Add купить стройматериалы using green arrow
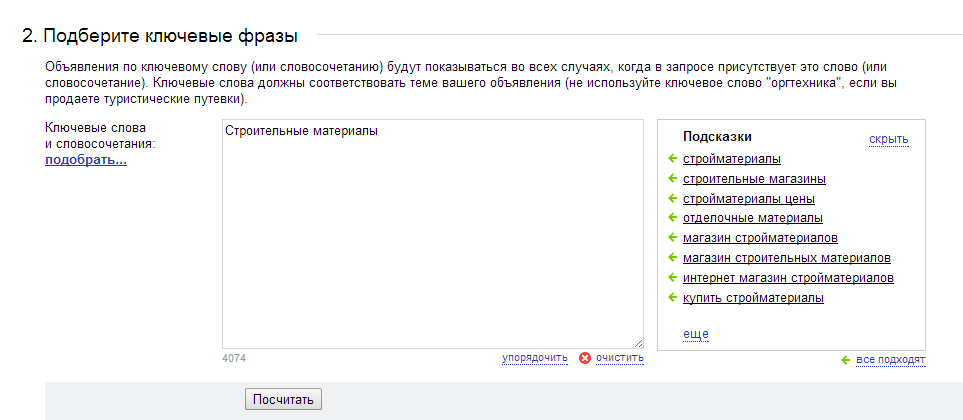Viewport: 963px width, 420px height. click(x=672, y=298)
